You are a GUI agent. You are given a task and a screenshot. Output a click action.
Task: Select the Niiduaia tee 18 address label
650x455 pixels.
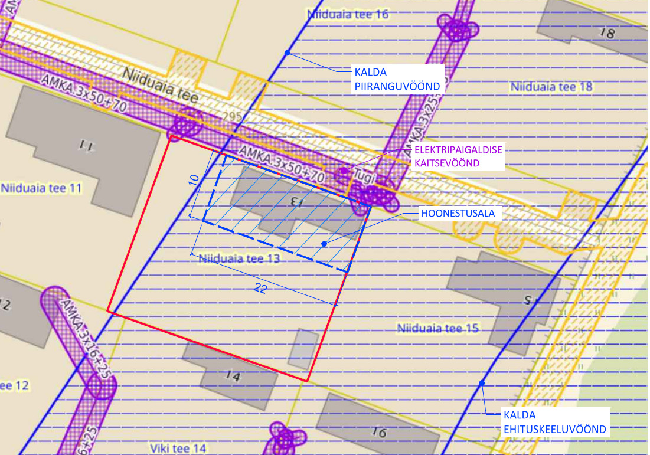551,87
